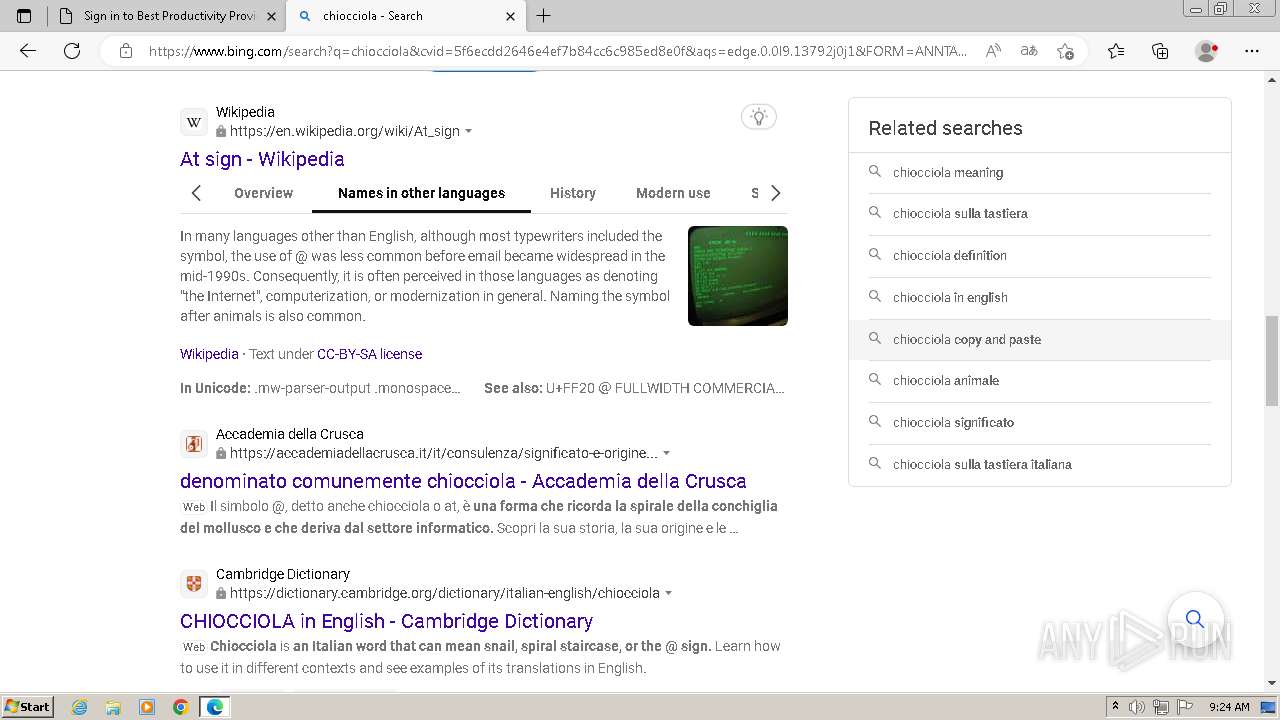Open the Favorites list
This screenshot has height=720, width=1280.
[1116, 51]
